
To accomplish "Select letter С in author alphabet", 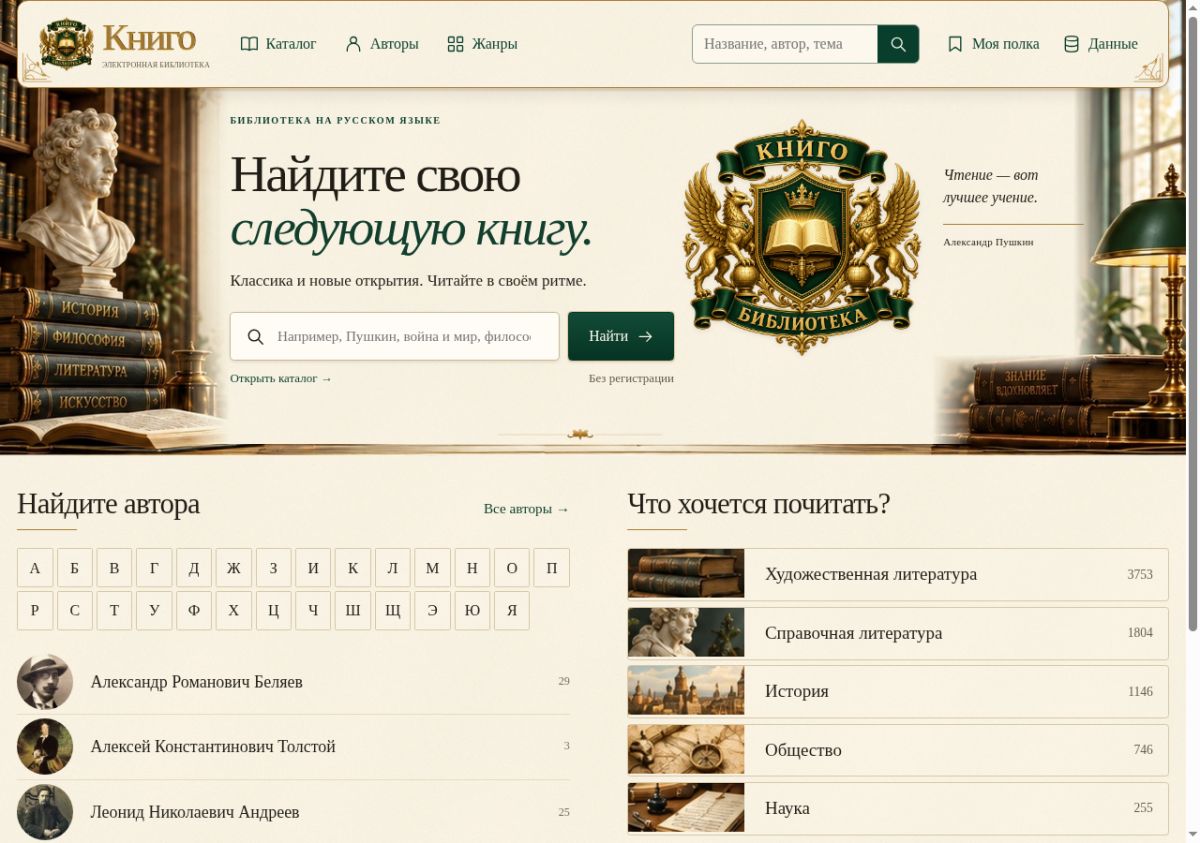I will pyautogui.click(x=75, y=611).
